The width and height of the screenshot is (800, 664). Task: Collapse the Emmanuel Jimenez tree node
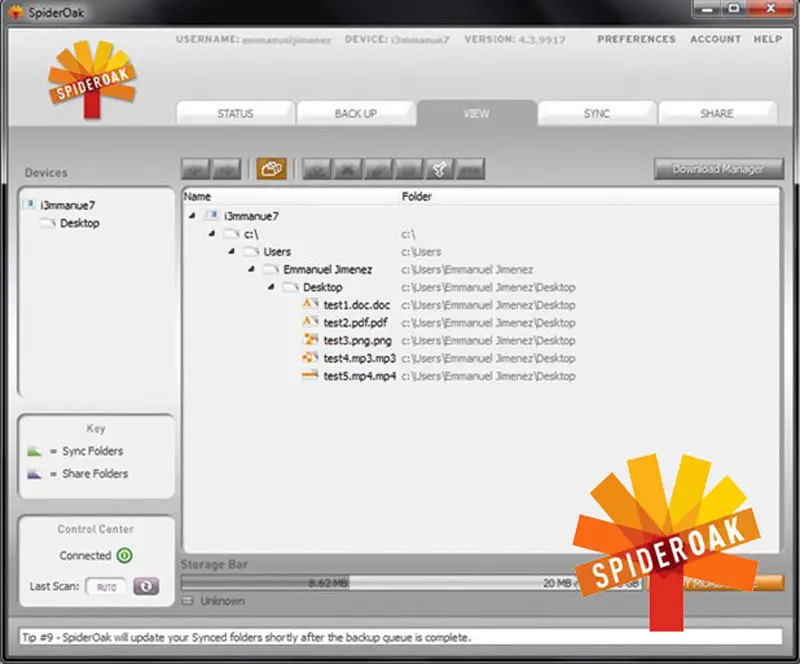(252, 269)
